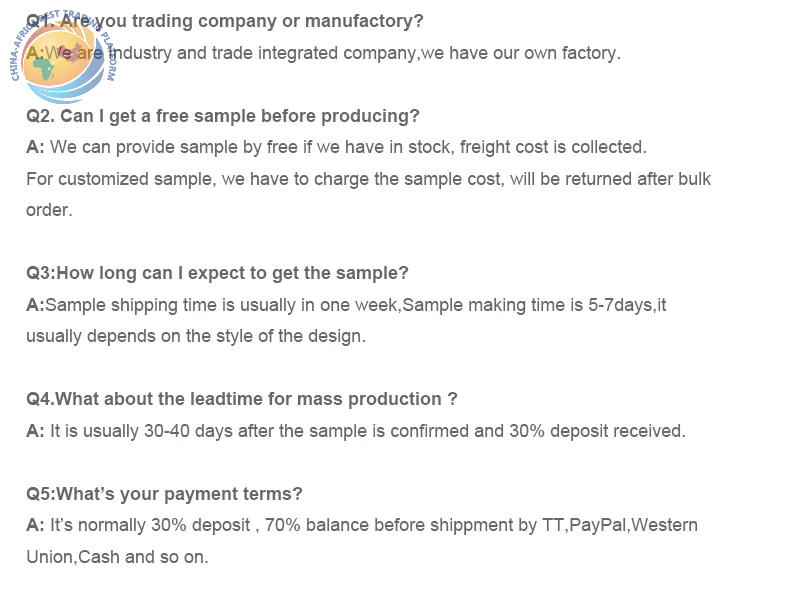The height and width of the screenshot is (589, 799).
Task: Click the bold 'A:' label under Q4
Action: 35,431
